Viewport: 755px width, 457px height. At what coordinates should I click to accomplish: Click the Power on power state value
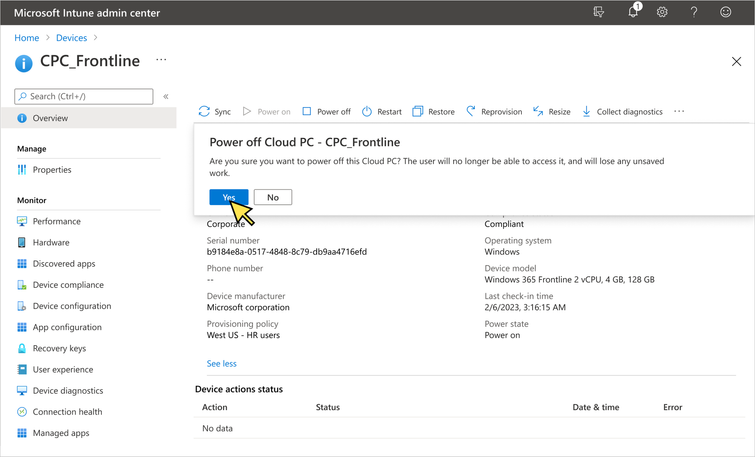(x=502, y=335)
